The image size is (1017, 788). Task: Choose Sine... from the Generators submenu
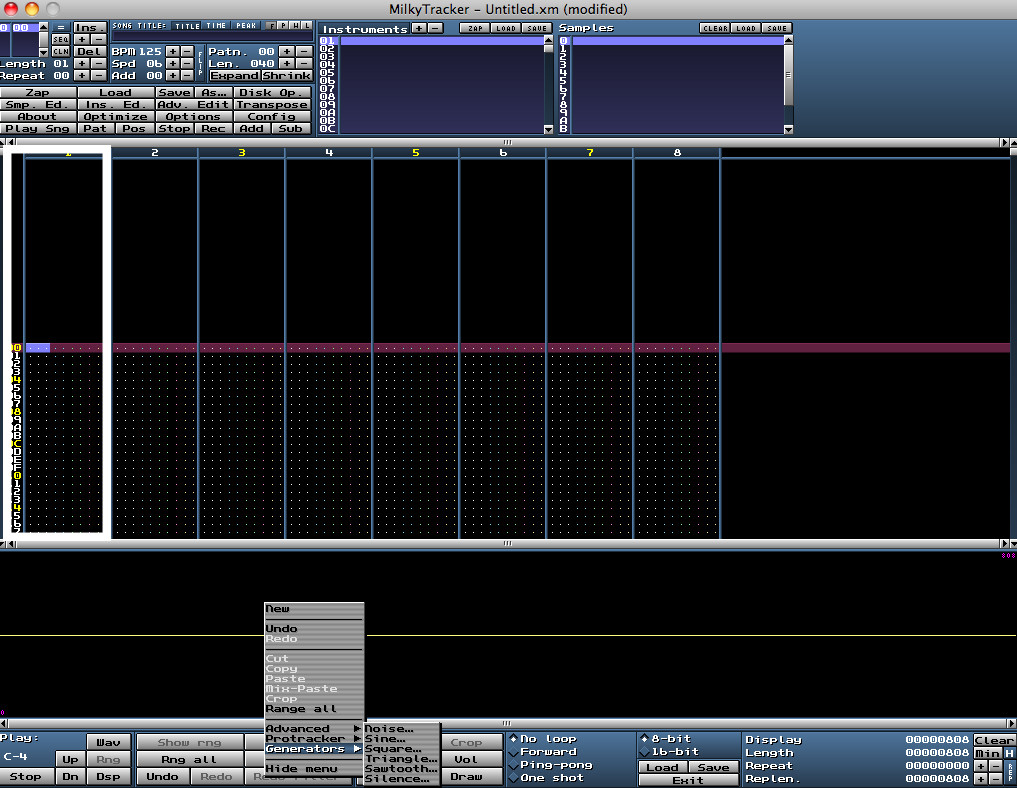click(386, 739)
